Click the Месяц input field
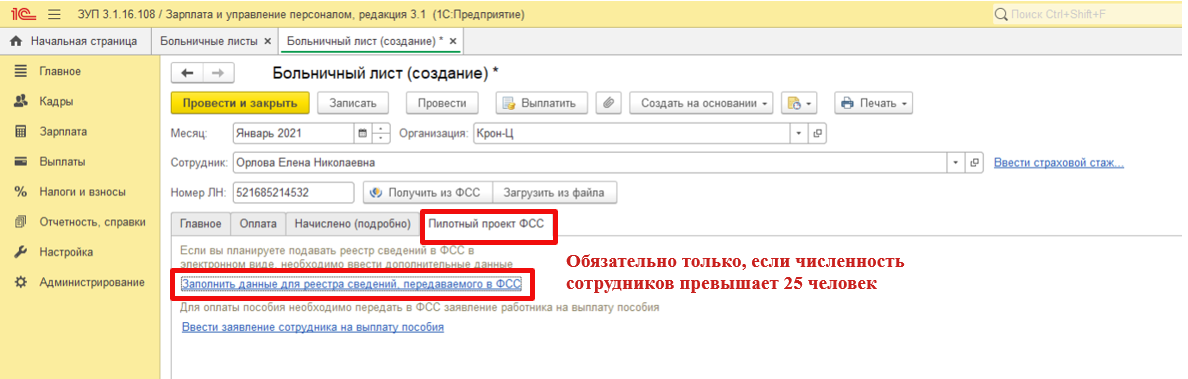1188x379 pixels. (x=294, y=133)
